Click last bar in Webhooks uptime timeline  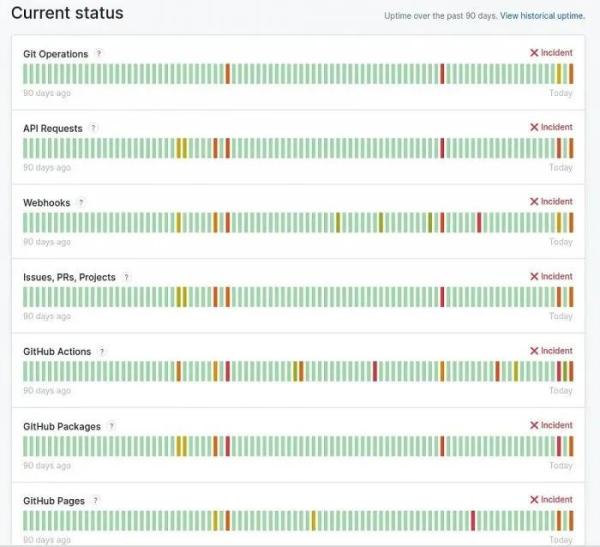pyautogui.click(x=571, y=222)
